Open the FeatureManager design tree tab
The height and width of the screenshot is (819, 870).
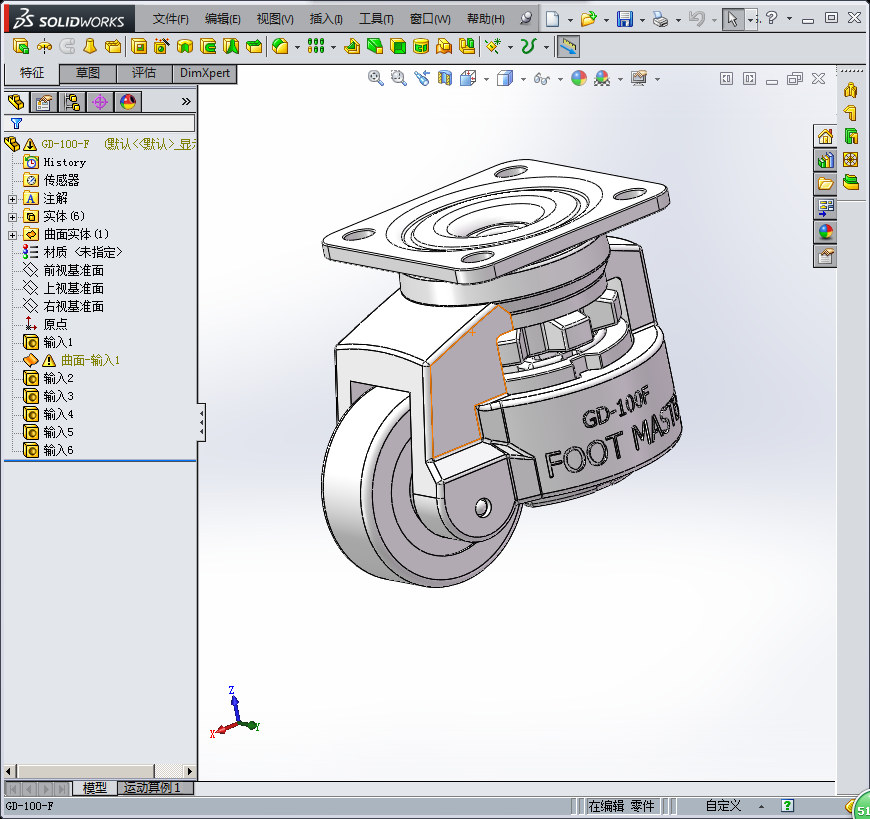pyautogui.click(x=17, y=102)
